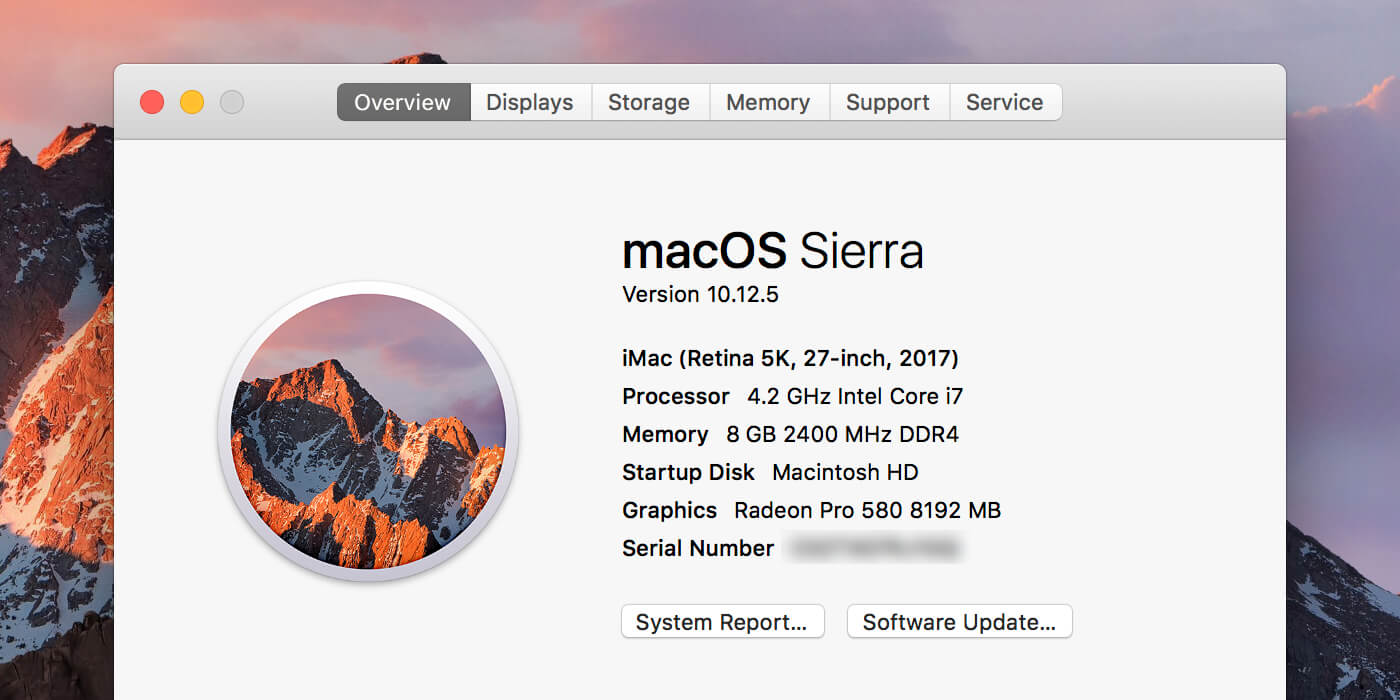Click the blurred serial number value

click(874, 548)
